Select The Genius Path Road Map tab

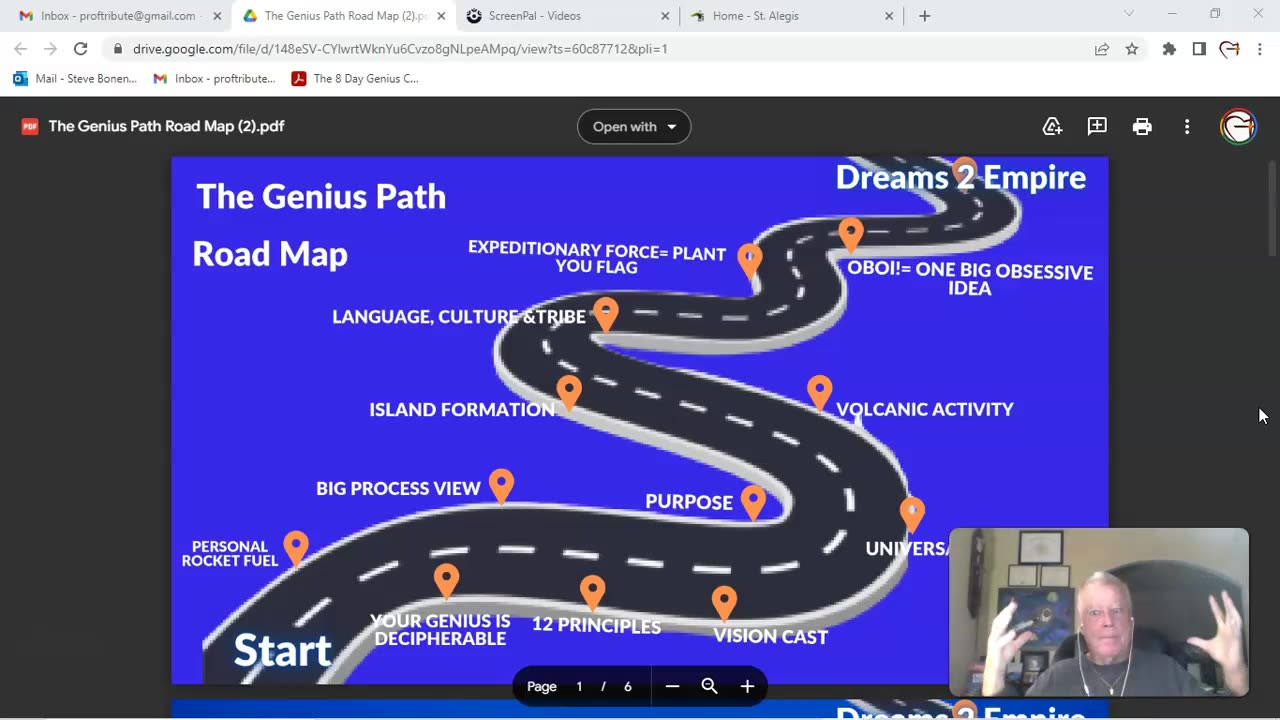343,16
